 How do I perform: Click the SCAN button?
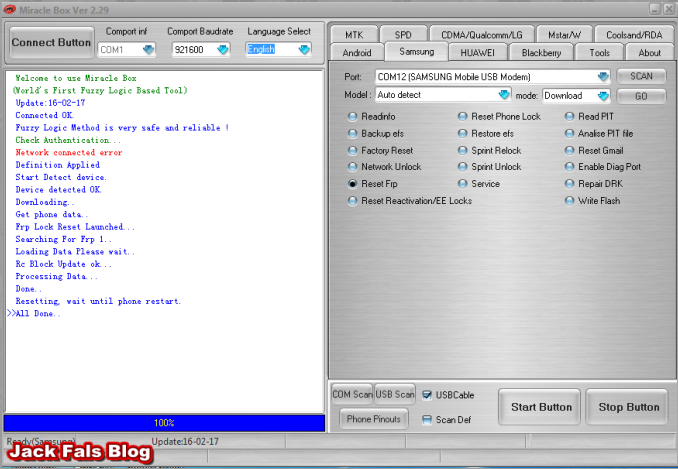point(641,76)
